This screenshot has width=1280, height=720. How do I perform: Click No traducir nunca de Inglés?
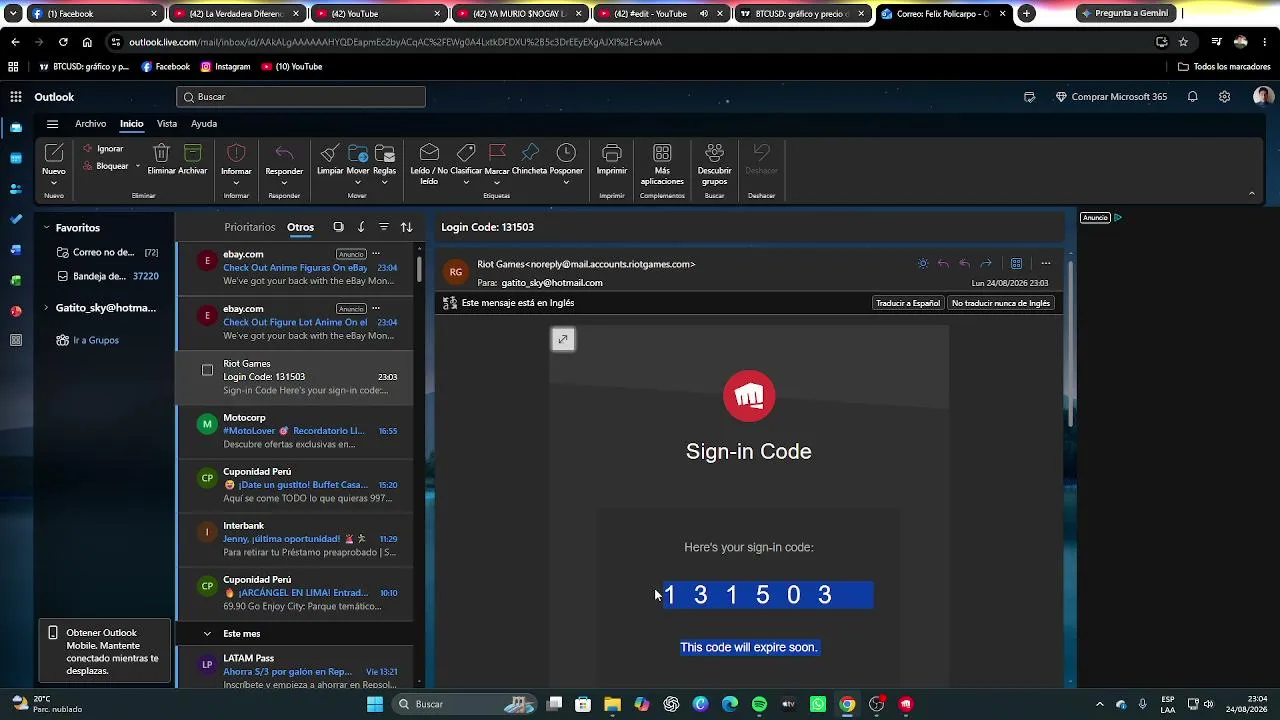click(1001, 303)
